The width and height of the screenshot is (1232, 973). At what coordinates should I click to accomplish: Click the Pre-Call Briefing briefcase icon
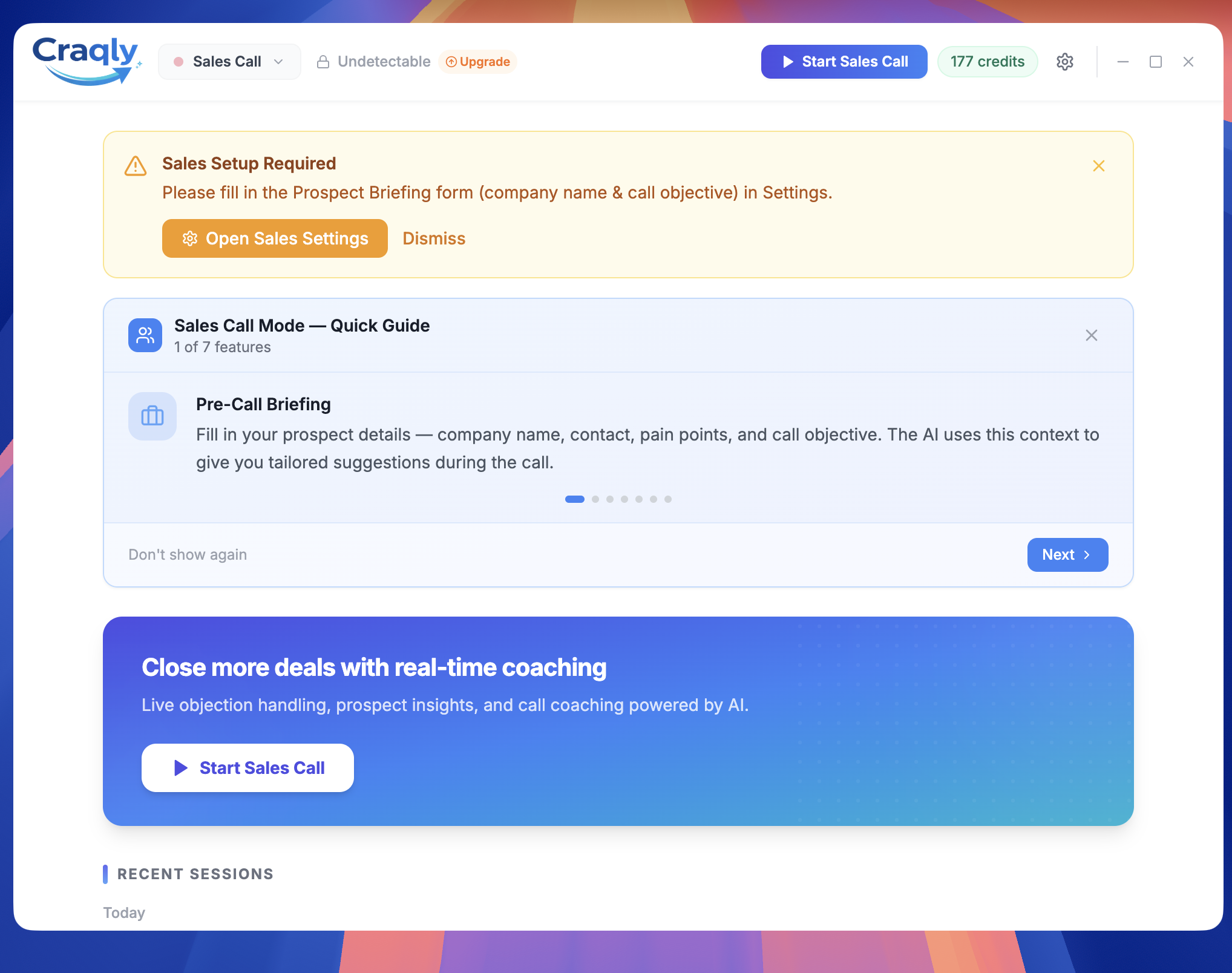pyautogui.click(x=152, y=416)
